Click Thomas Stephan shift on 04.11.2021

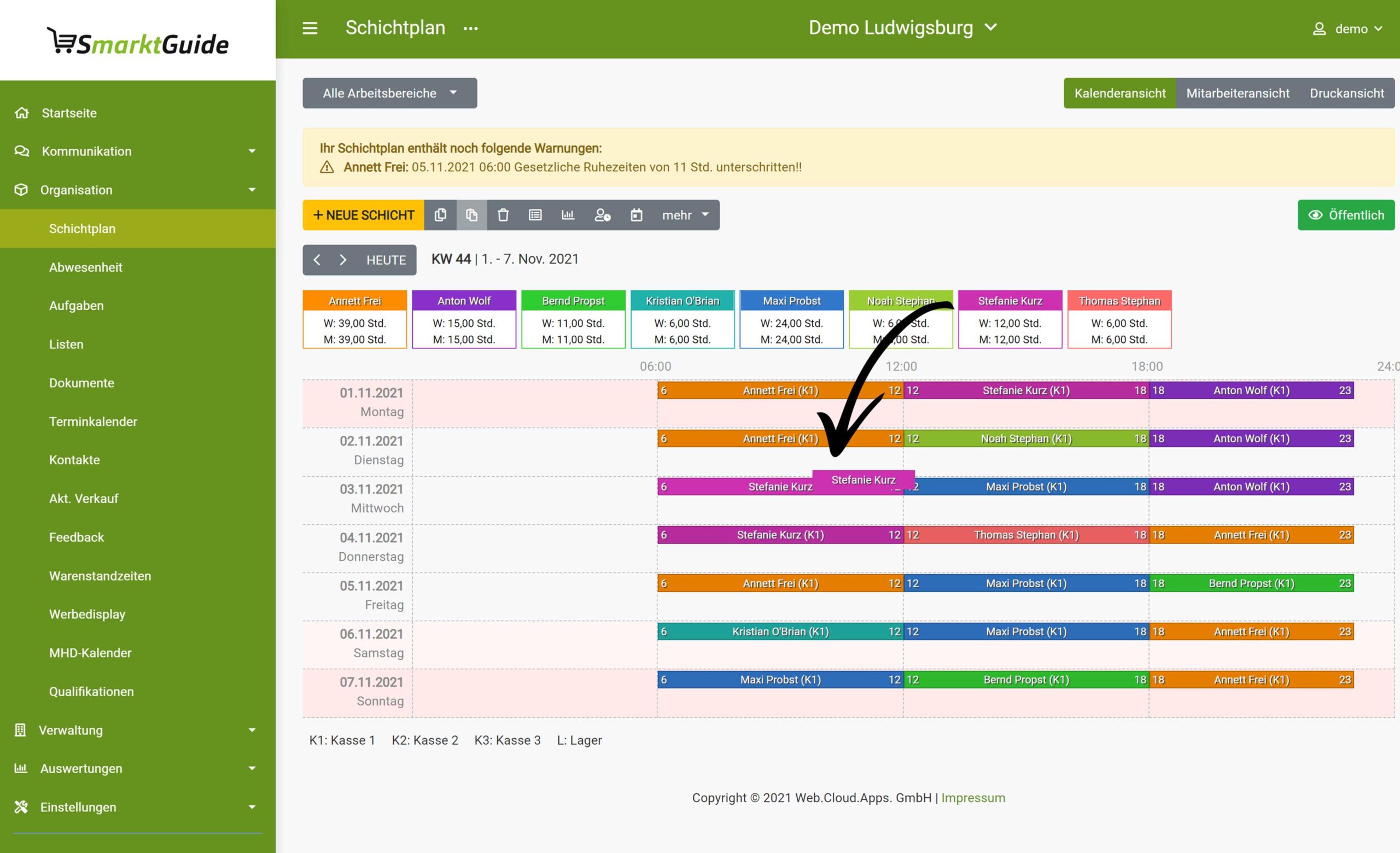pos(1026,535)
